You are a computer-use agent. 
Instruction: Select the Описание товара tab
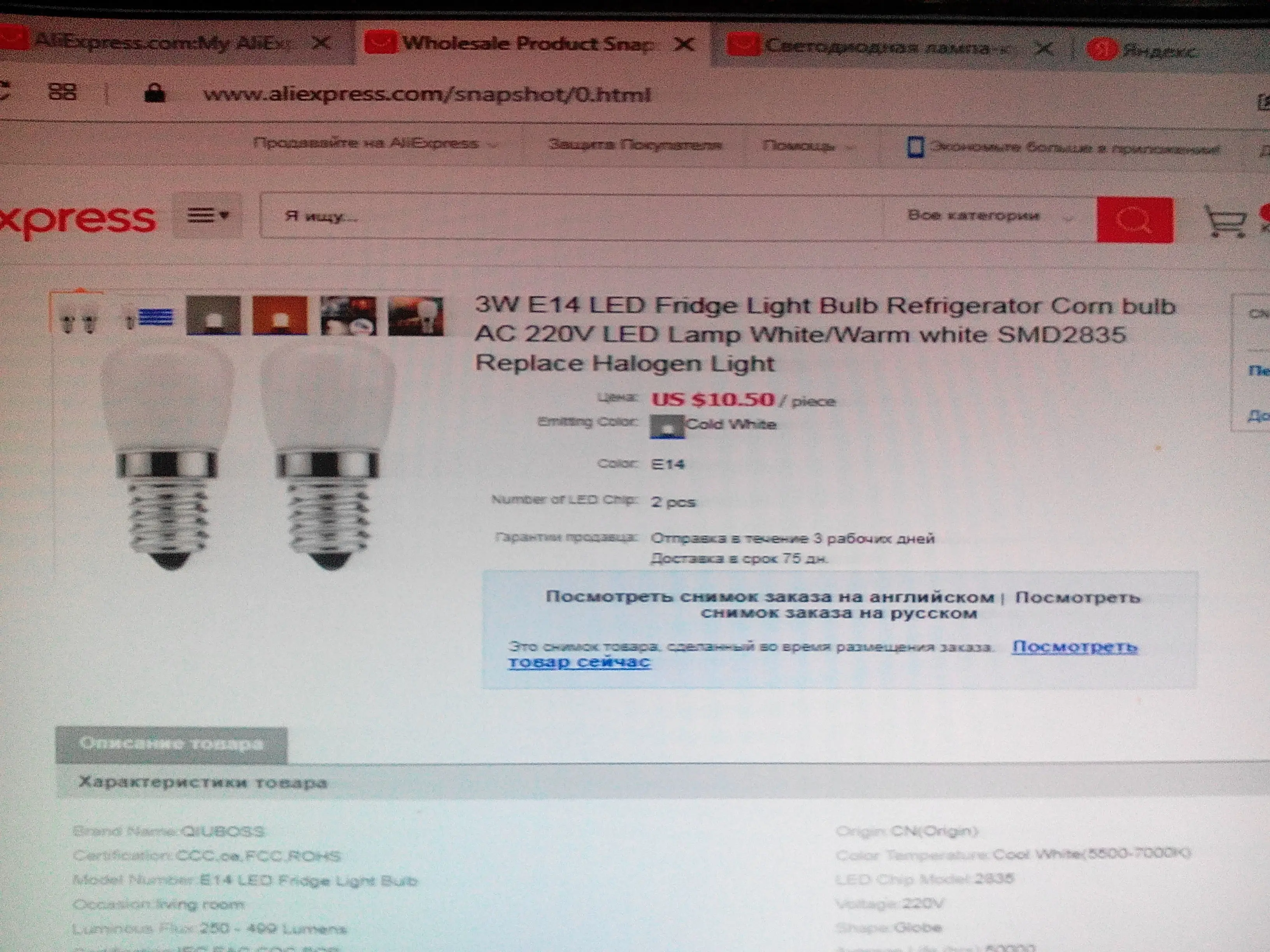[171, 744]
